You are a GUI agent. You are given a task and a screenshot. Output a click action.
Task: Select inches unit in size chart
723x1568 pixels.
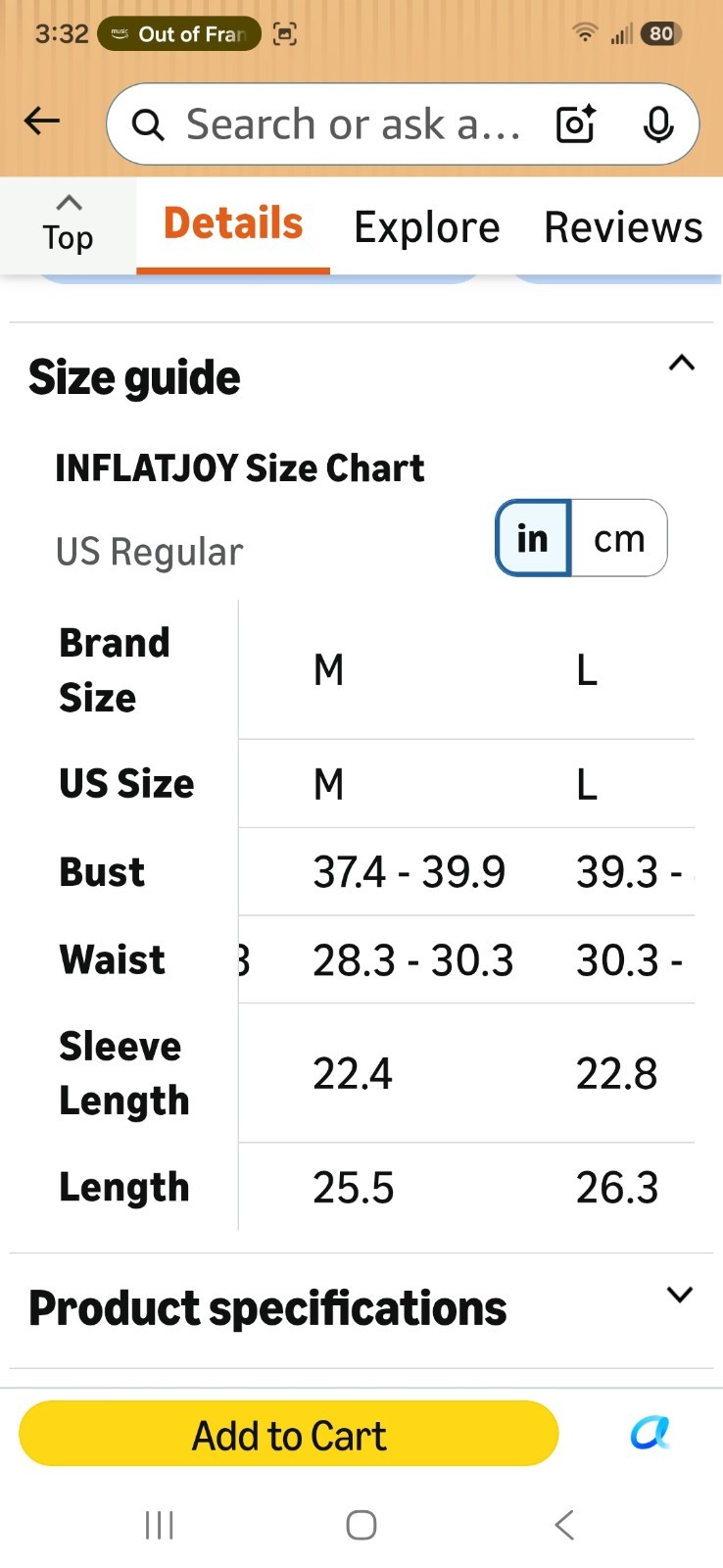(533, 538)
